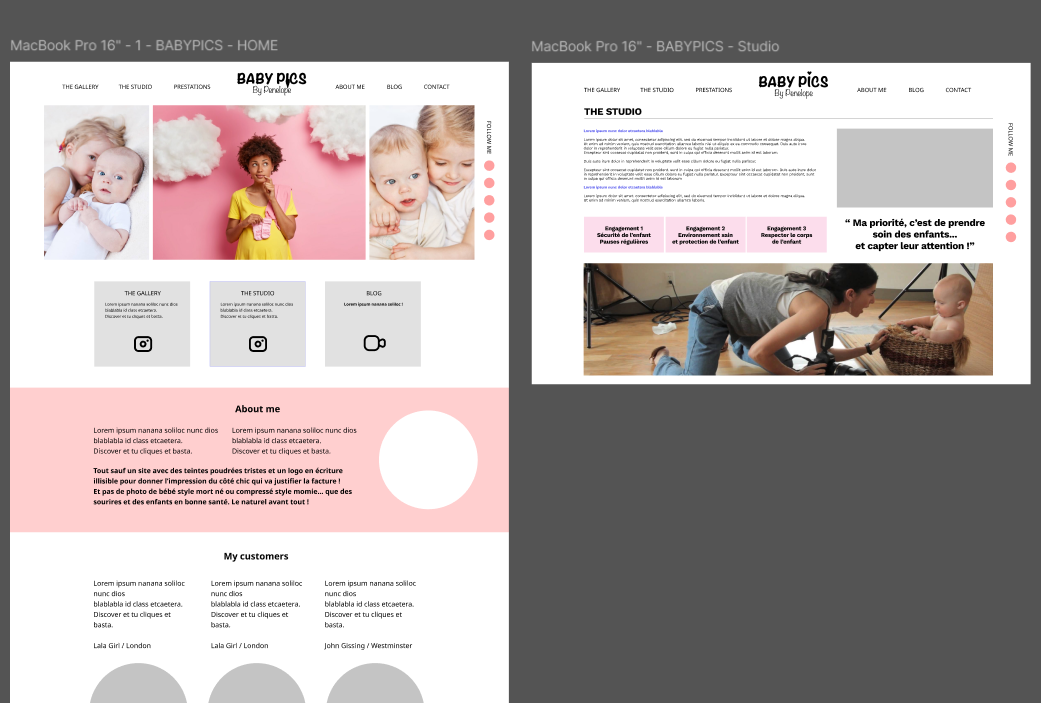
Task: Click PRESTATIONS in HOME frame navigation
Action: [192, 87]
